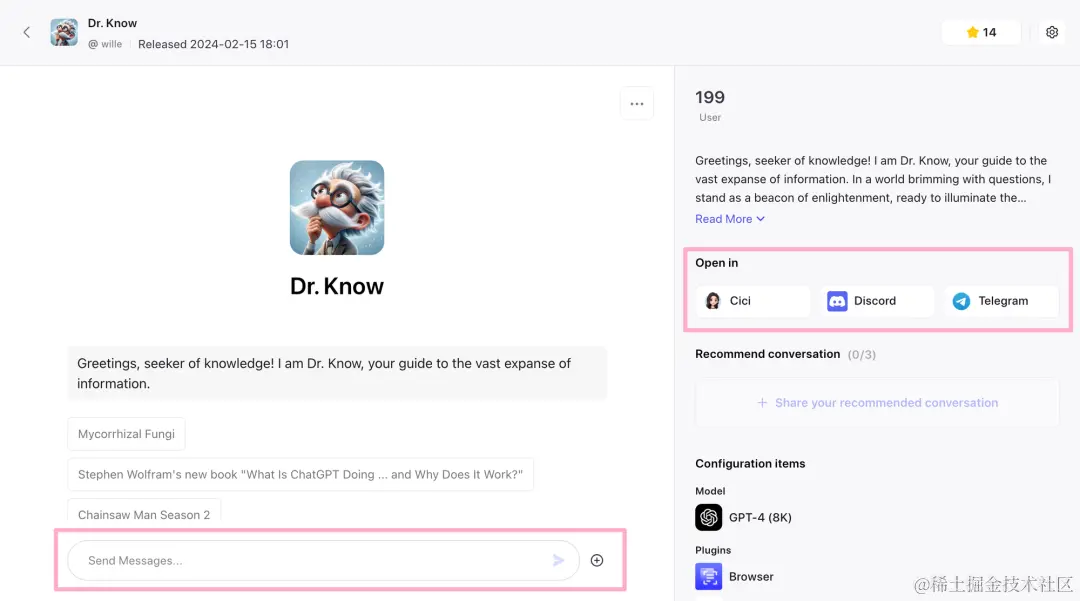Click the Recommend conversation heading
Screen dimensions: 1080x601
pos(767,354)
